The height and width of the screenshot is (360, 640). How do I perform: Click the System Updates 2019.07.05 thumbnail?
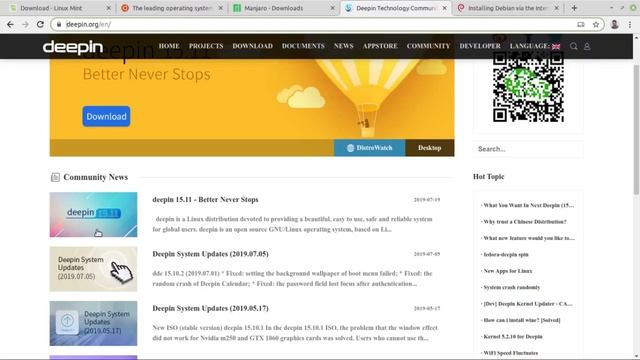93,269
